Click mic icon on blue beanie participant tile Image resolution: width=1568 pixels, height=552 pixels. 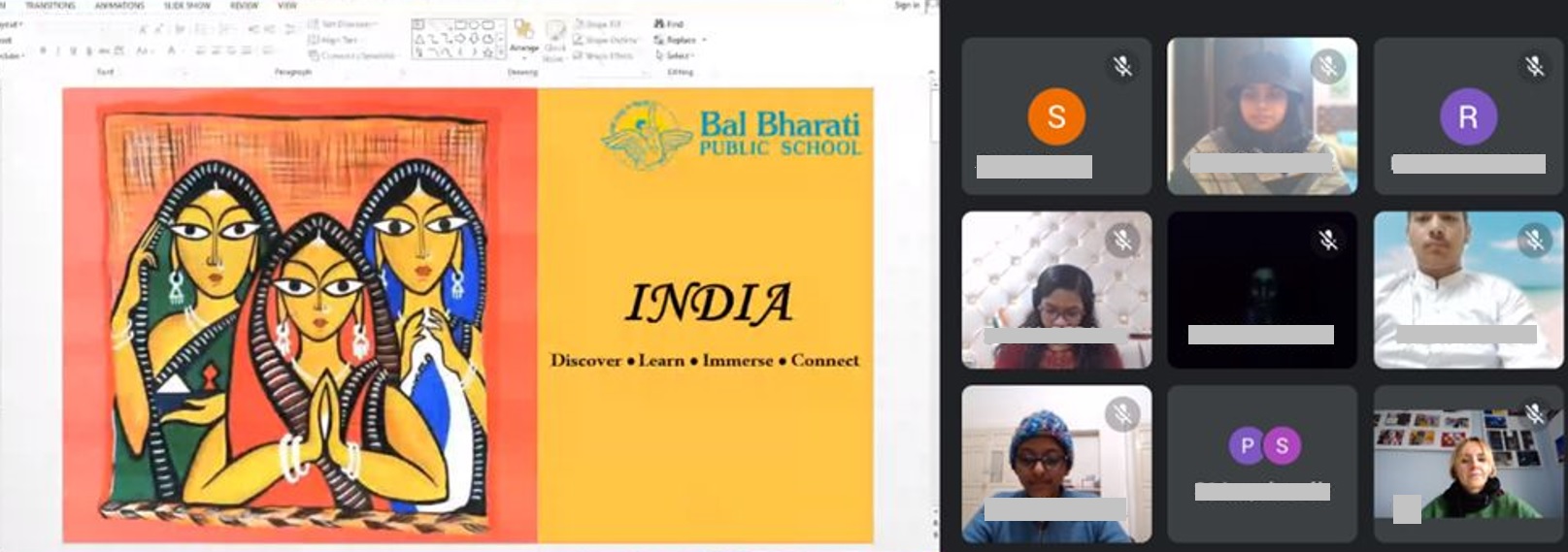[x=1122, y=414]
